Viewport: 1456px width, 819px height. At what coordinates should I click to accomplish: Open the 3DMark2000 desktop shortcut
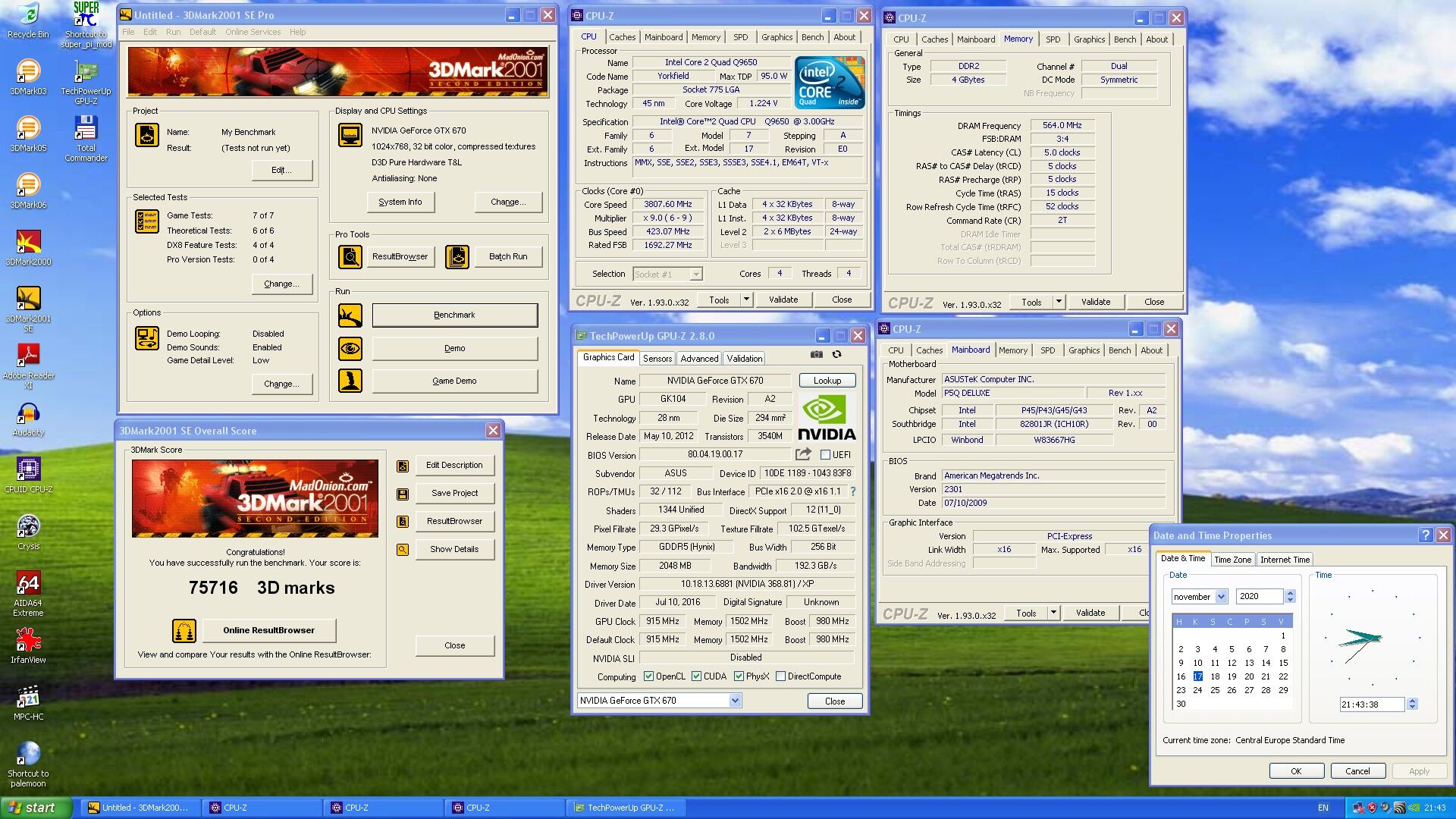(x=28, y=248)
